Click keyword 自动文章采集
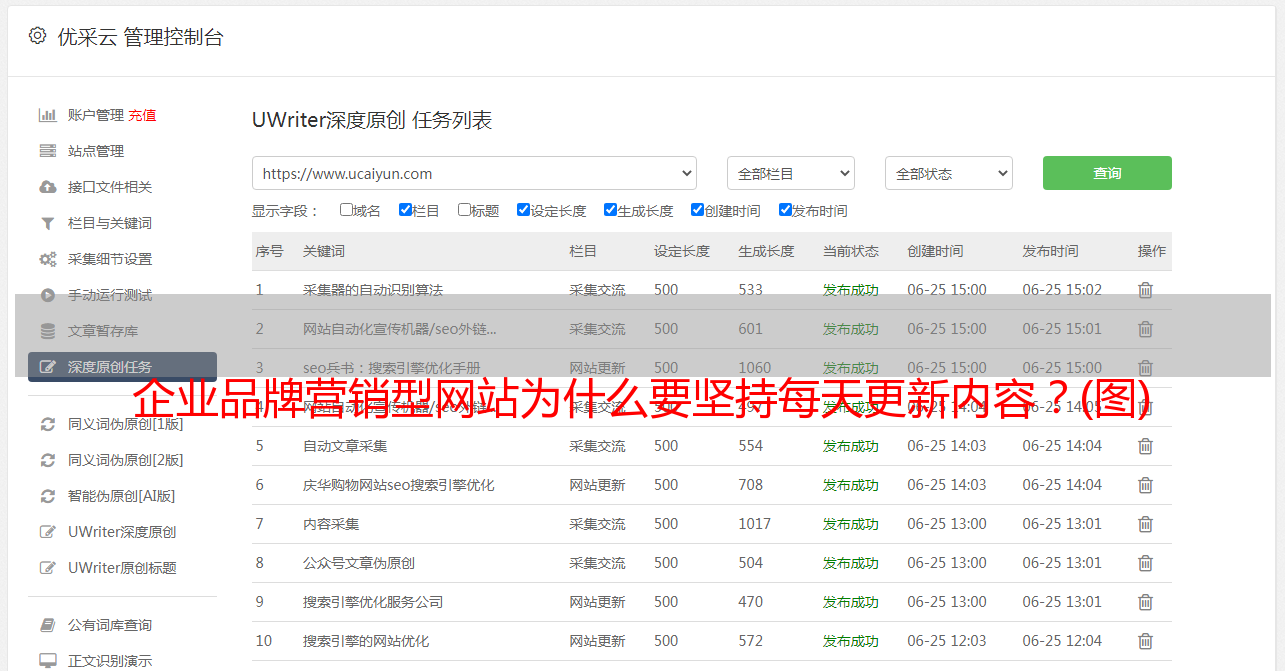 (345, 446)
